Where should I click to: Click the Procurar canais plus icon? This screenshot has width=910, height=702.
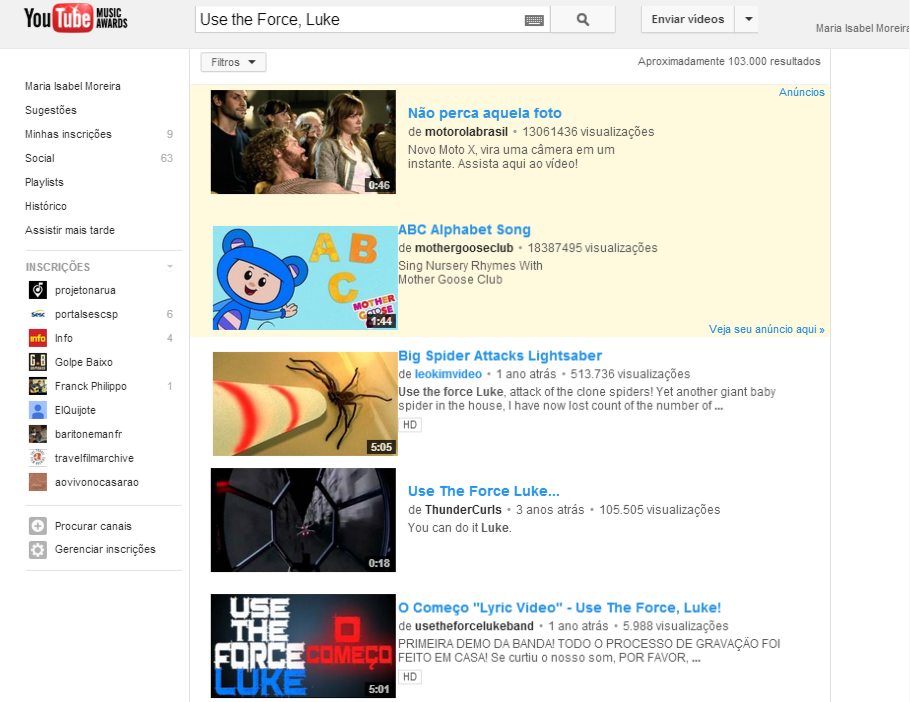click(x=38, y=526)
